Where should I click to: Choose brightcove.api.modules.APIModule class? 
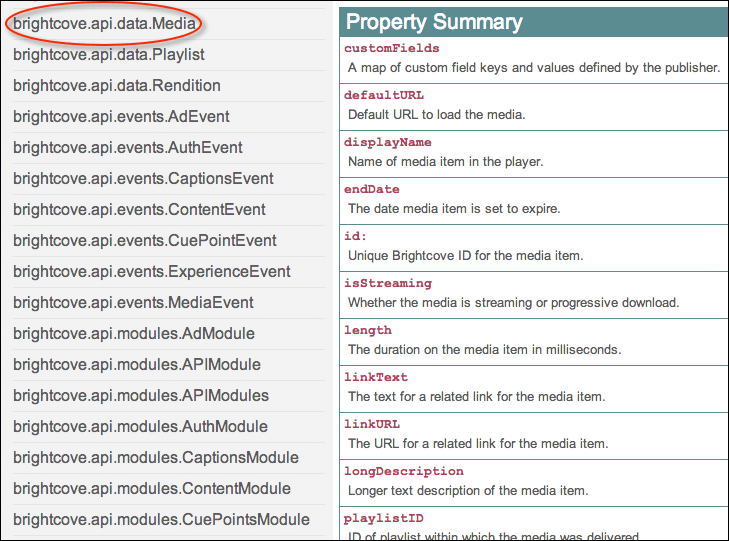(137, 364)
